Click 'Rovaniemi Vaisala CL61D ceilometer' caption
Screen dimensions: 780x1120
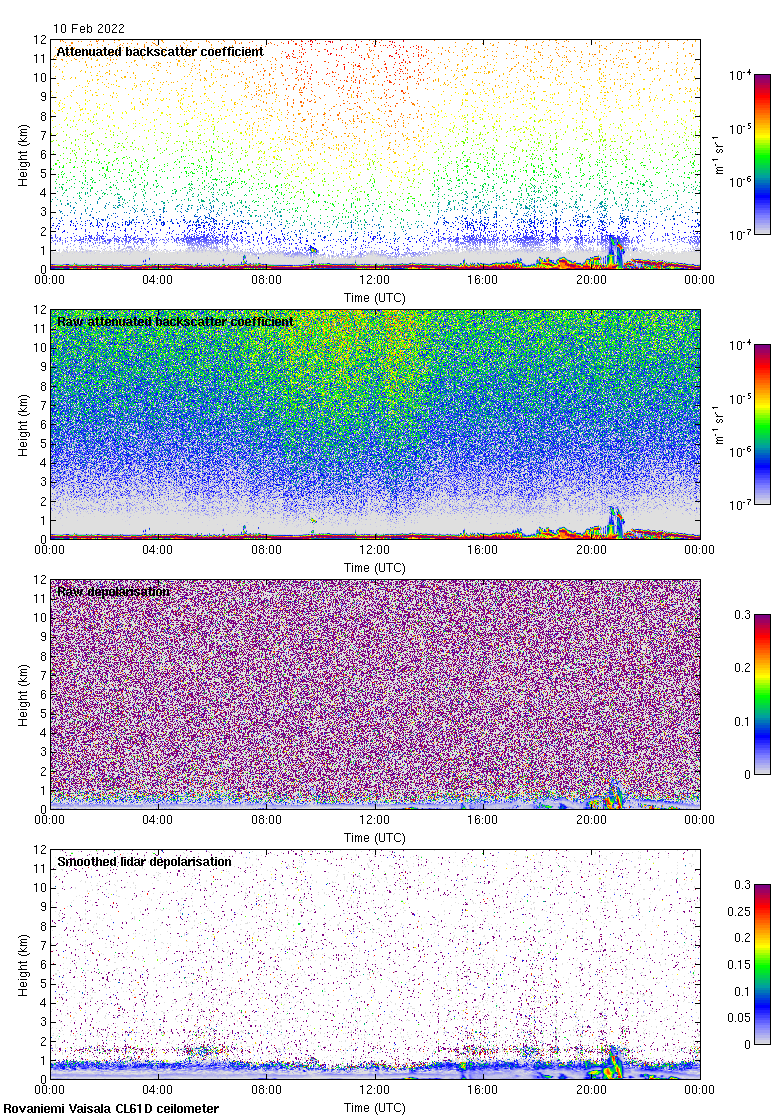[x=111, y=1109]
